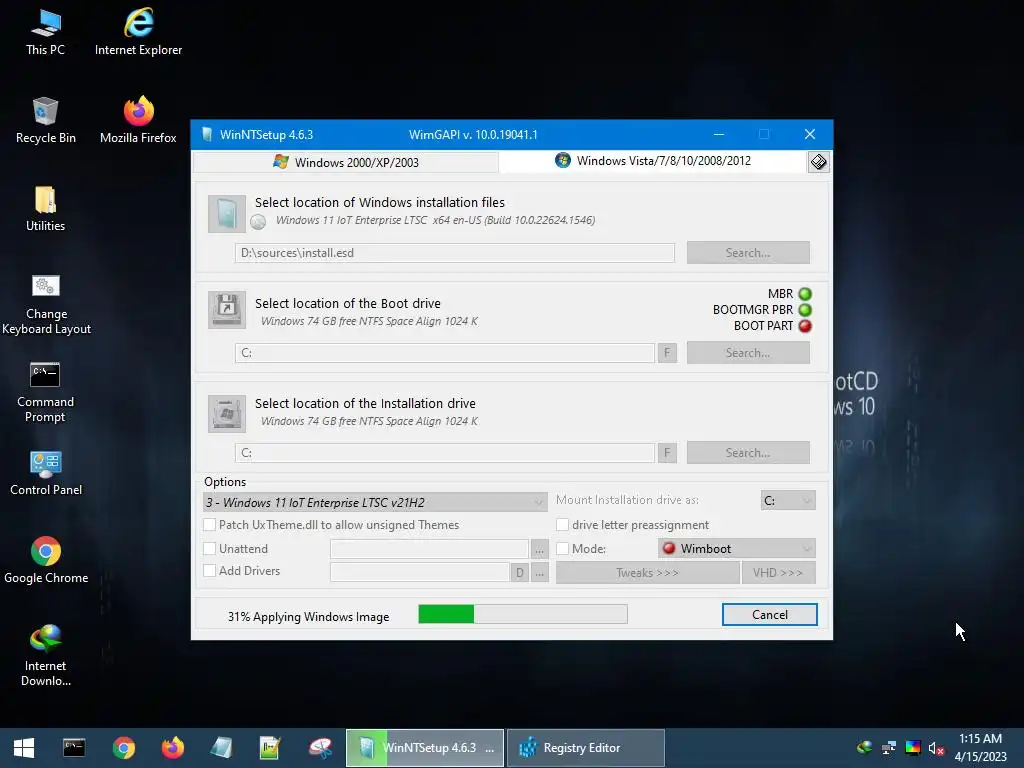Launch Firefox from taskbar

tap(173, 748)
